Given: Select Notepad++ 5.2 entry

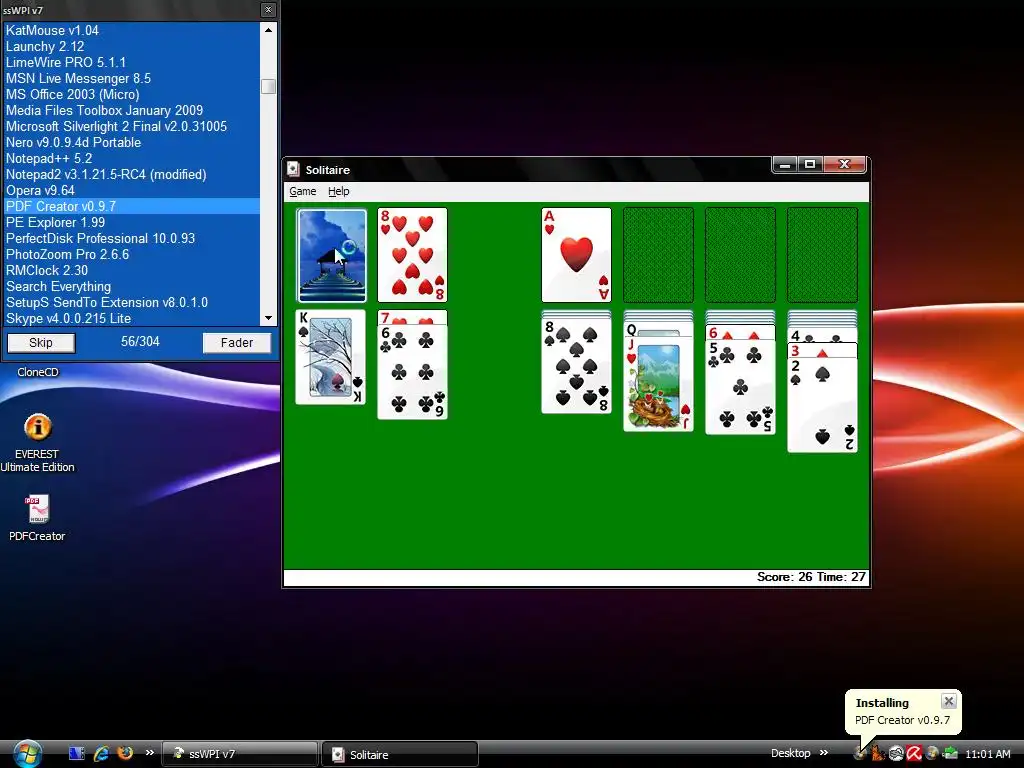Looking at the screenshot, I should click(x=132, y=158).
